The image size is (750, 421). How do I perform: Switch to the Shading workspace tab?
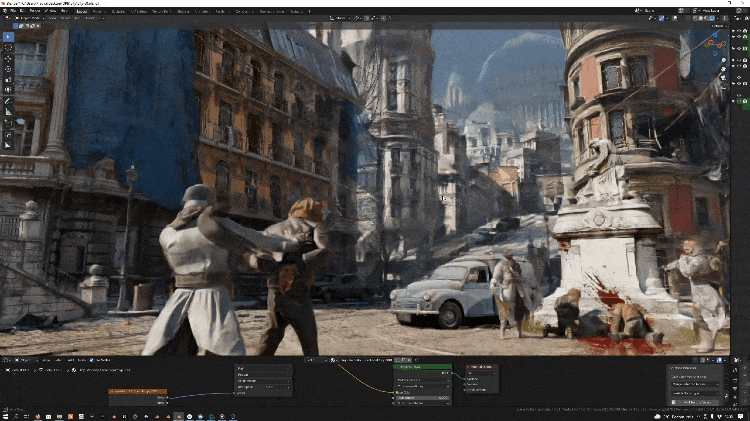click(x=183, y=11)
